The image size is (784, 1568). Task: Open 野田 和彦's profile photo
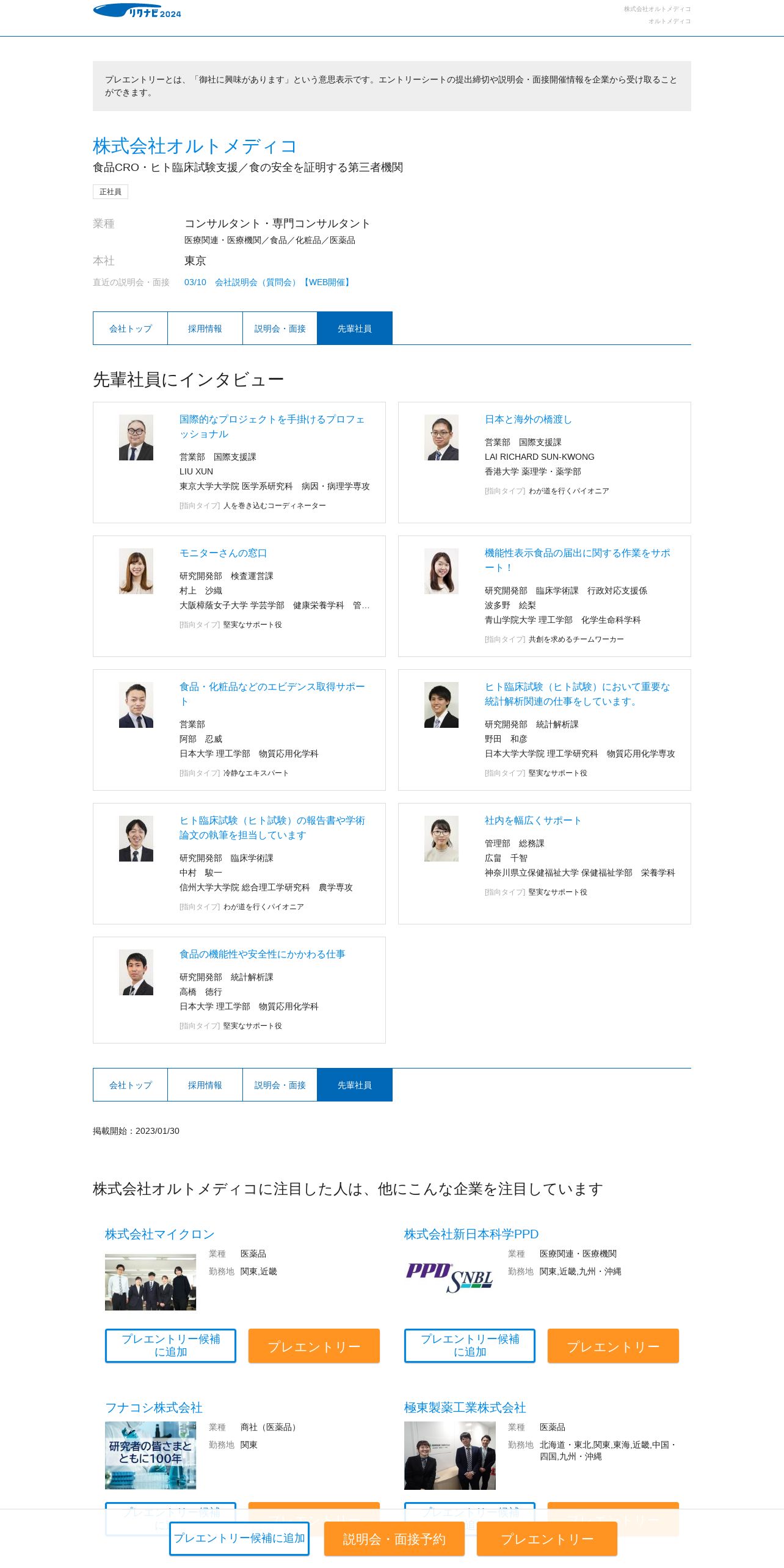pos(441,705)
